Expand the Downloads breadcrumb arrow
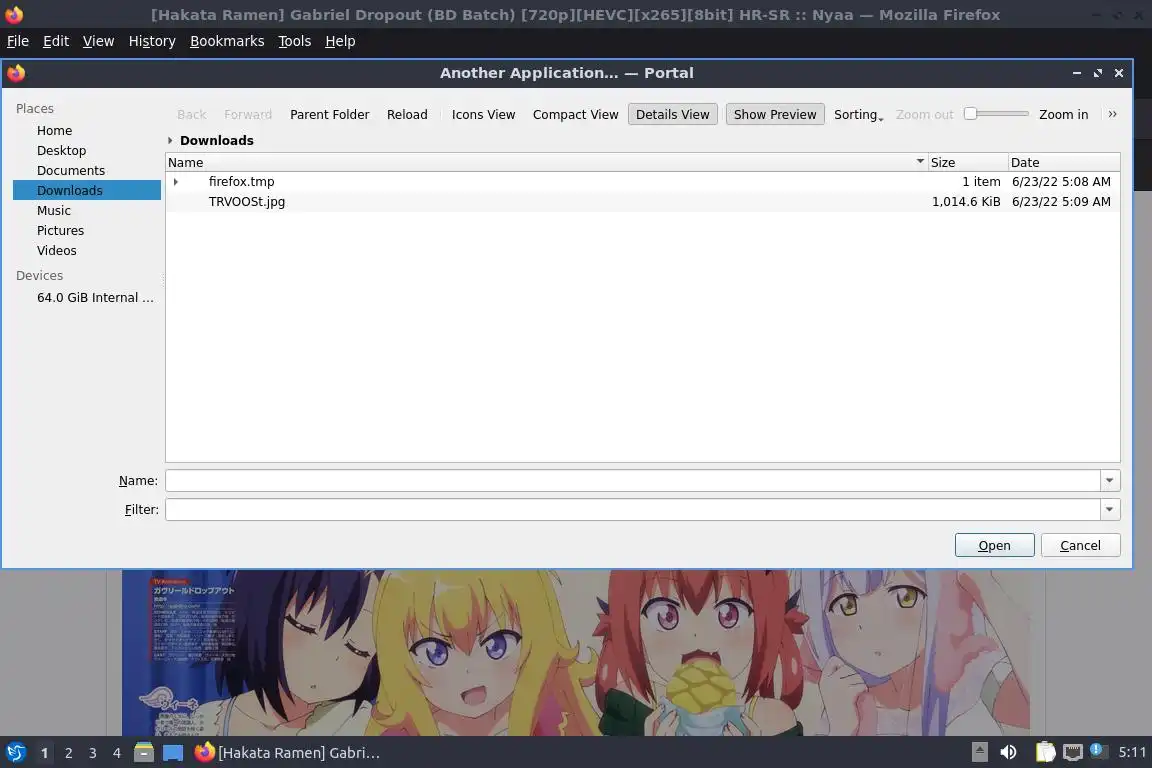The width and height of the screenshot is (1152, 768). (170, 140)
